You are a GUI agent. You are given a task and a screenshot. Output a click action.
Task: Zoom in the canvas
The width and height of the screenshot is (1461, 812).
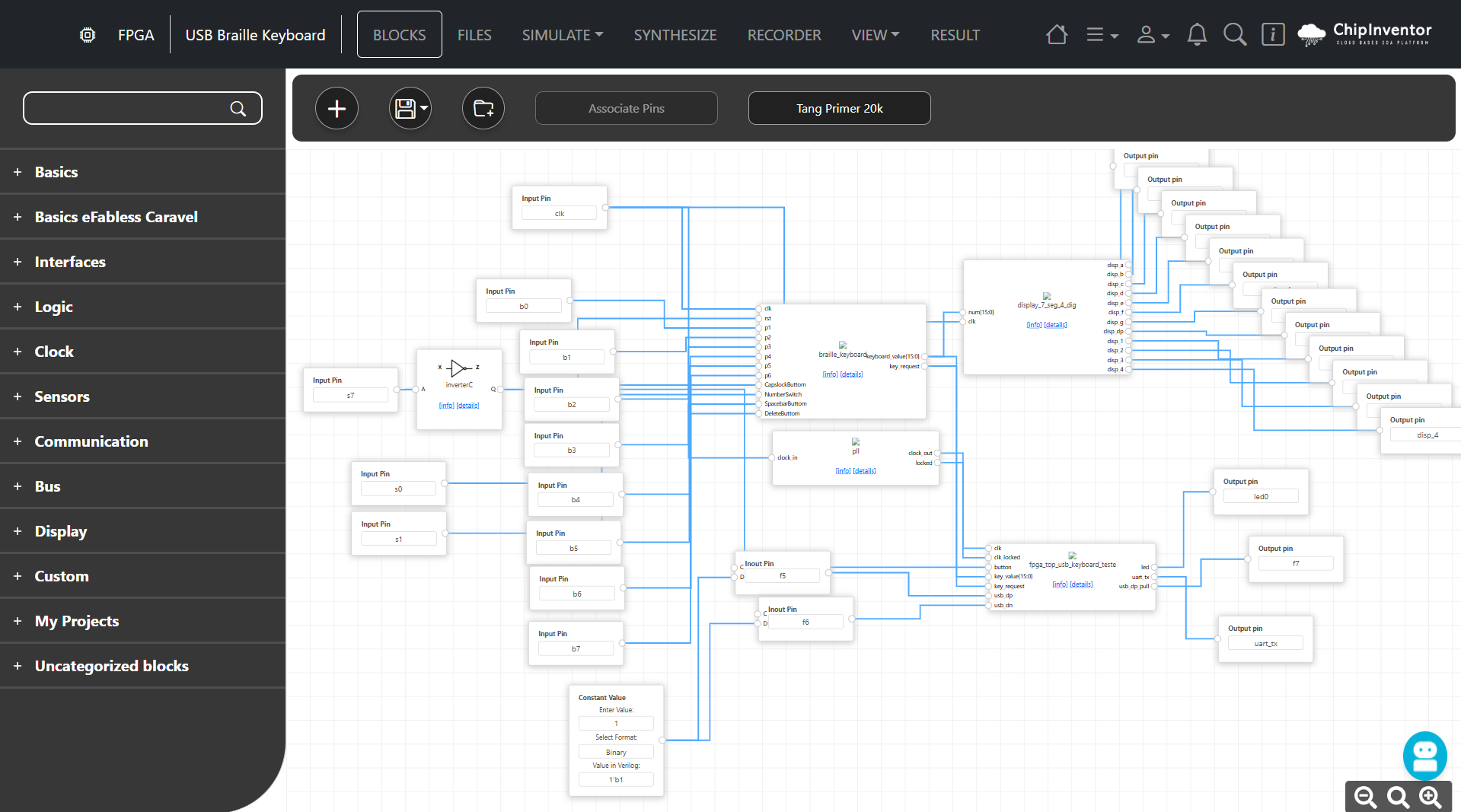1431,797
